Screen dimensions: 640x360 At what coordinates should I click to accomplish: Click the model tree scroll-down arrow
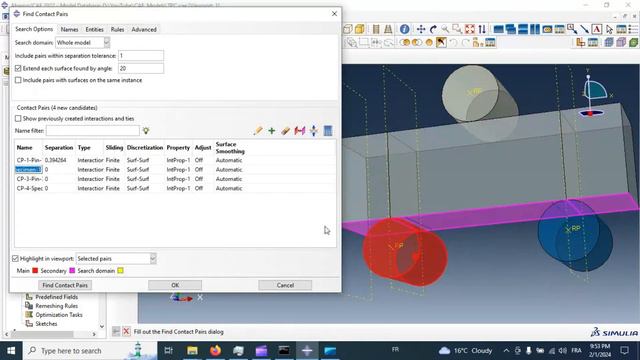pos(102,326)
